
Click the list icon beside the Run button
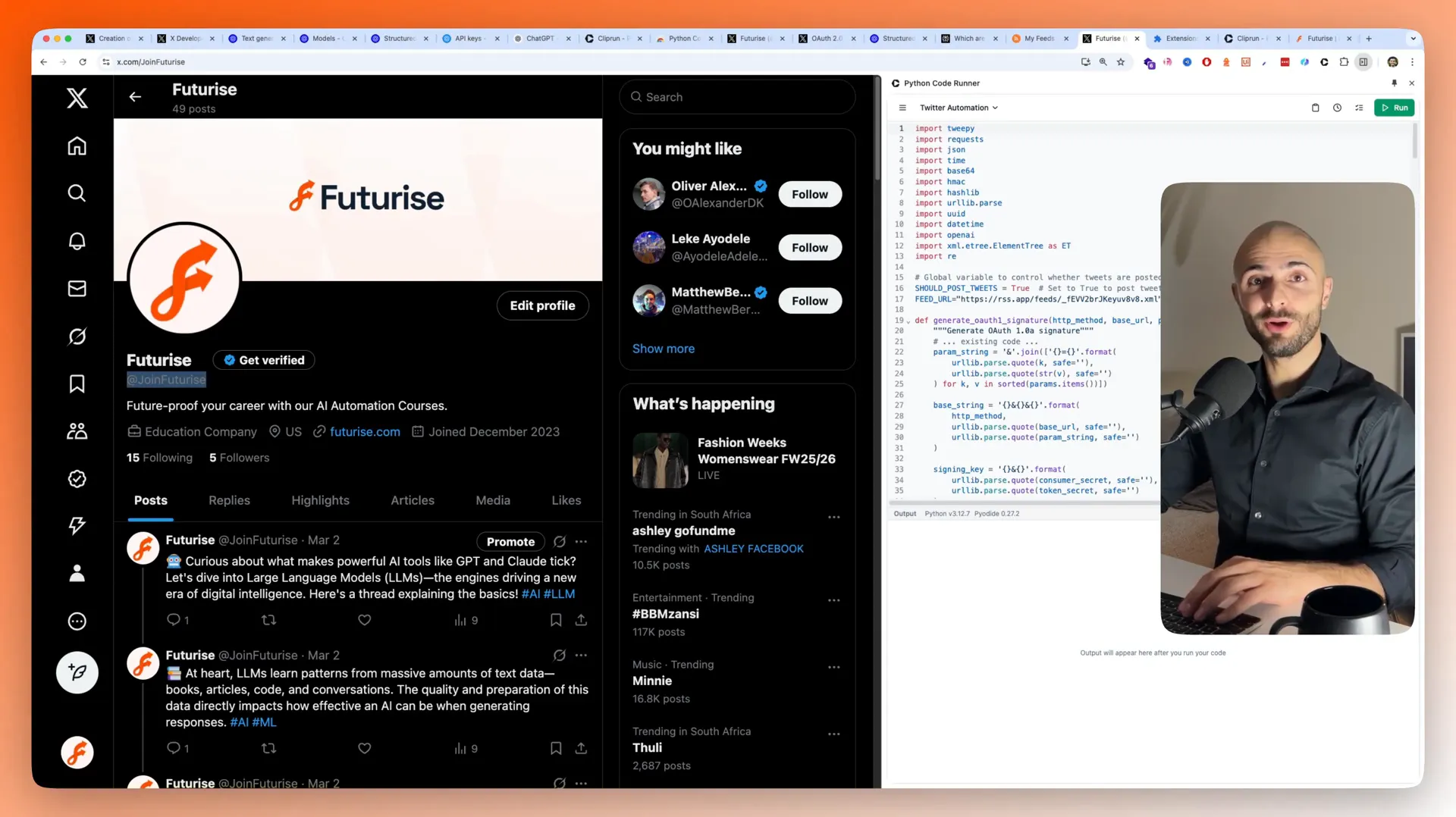1359,108
